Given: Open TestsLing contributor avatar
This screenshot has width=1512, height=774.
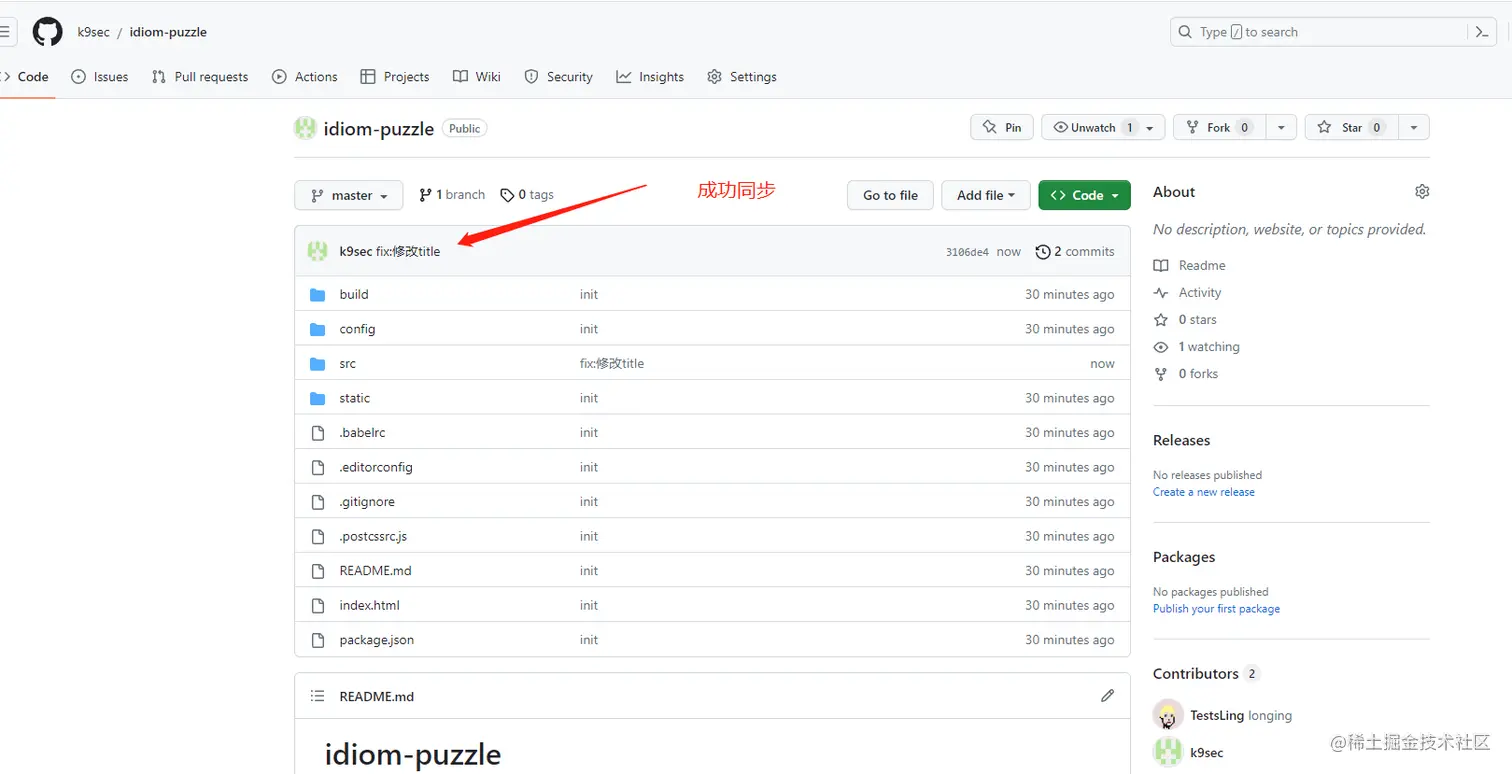Looking at the screenshot, I should pyautogui.click(x=1167, y=715).
